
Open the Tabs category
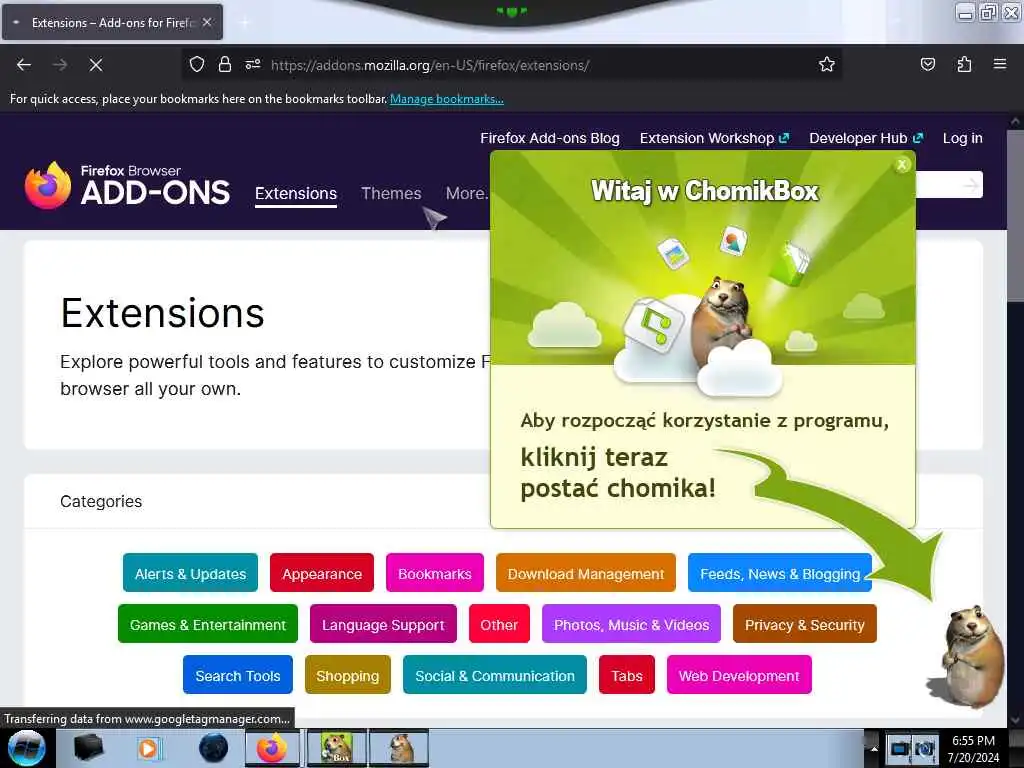pyautogui.click(x=627, y=675)
